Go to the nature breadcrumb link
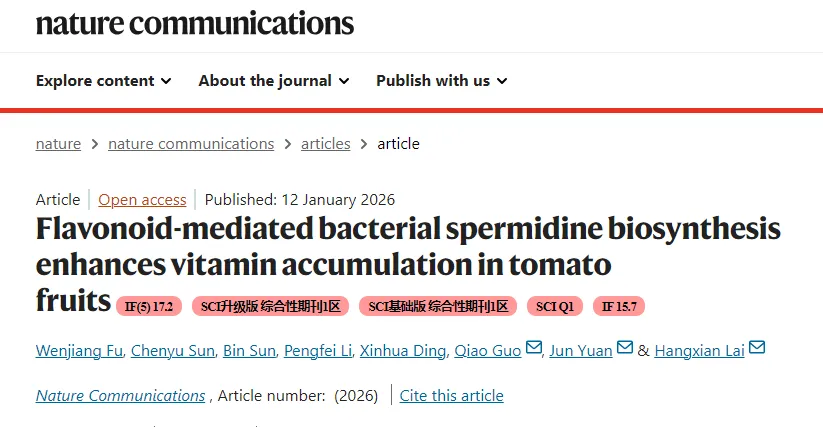Viewport: 823px width, 427px height. (x=58, y=144)
